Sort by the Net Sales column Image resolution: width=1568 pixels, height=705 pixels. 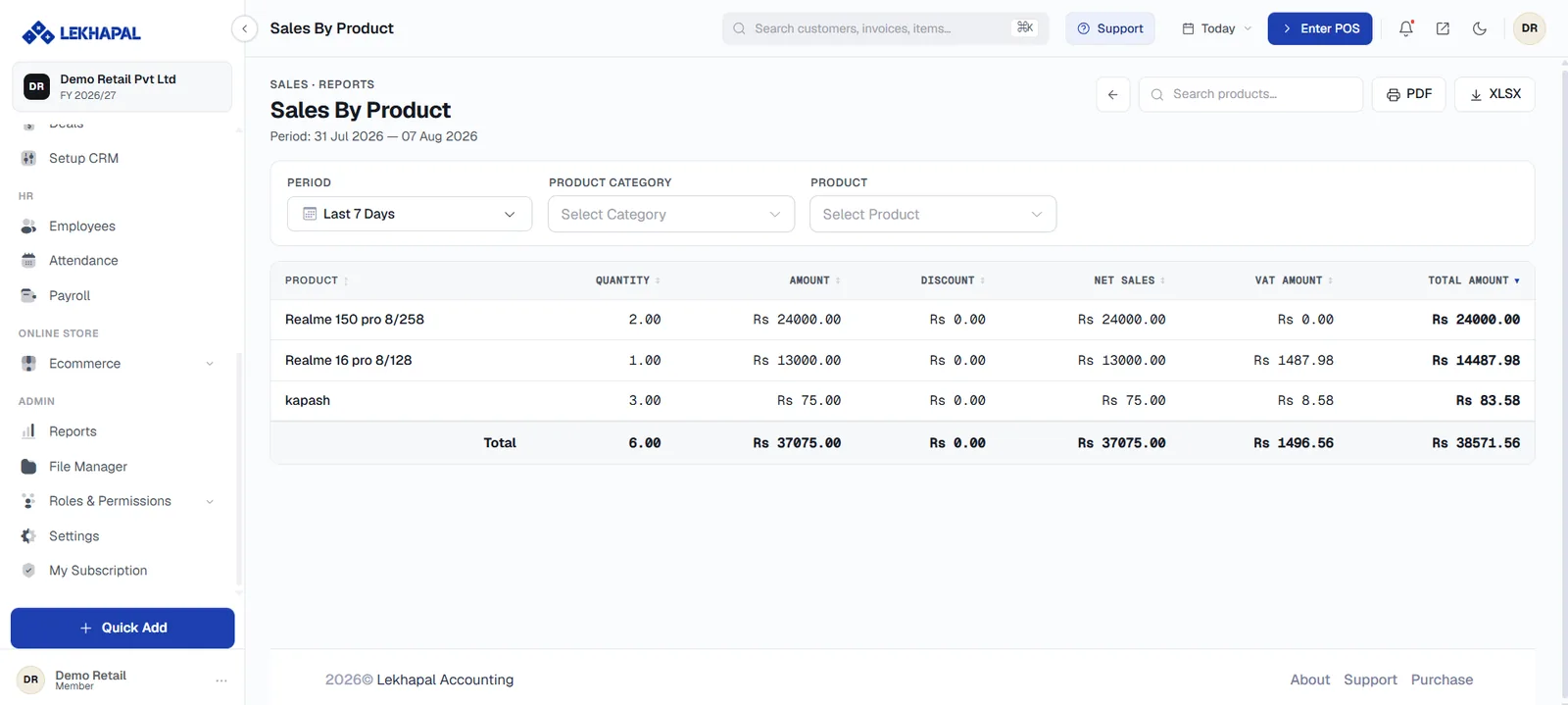click(1129, 280)
